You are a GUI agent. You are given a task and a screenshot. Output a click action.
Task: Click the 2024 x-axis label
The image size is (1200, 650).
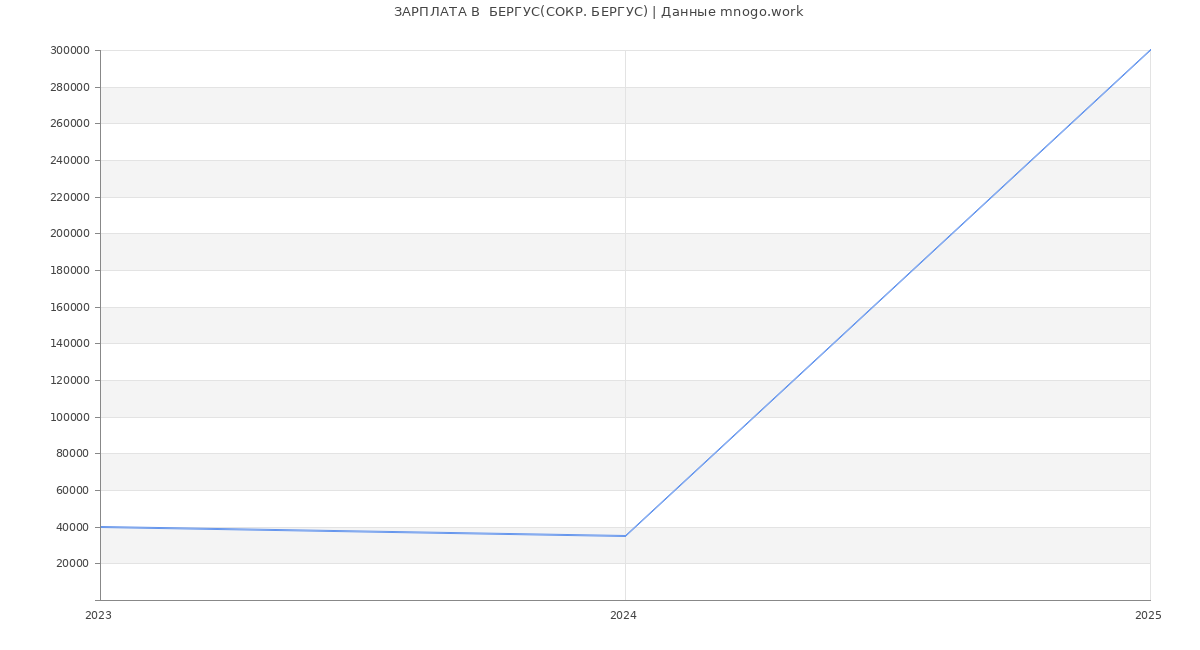coord(623,616)
